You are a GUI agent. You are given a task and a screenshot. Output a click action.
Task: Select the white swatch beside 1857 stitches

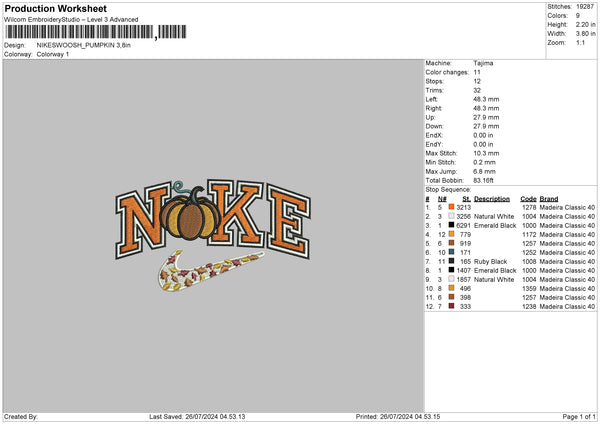click(x=451, y=279)
